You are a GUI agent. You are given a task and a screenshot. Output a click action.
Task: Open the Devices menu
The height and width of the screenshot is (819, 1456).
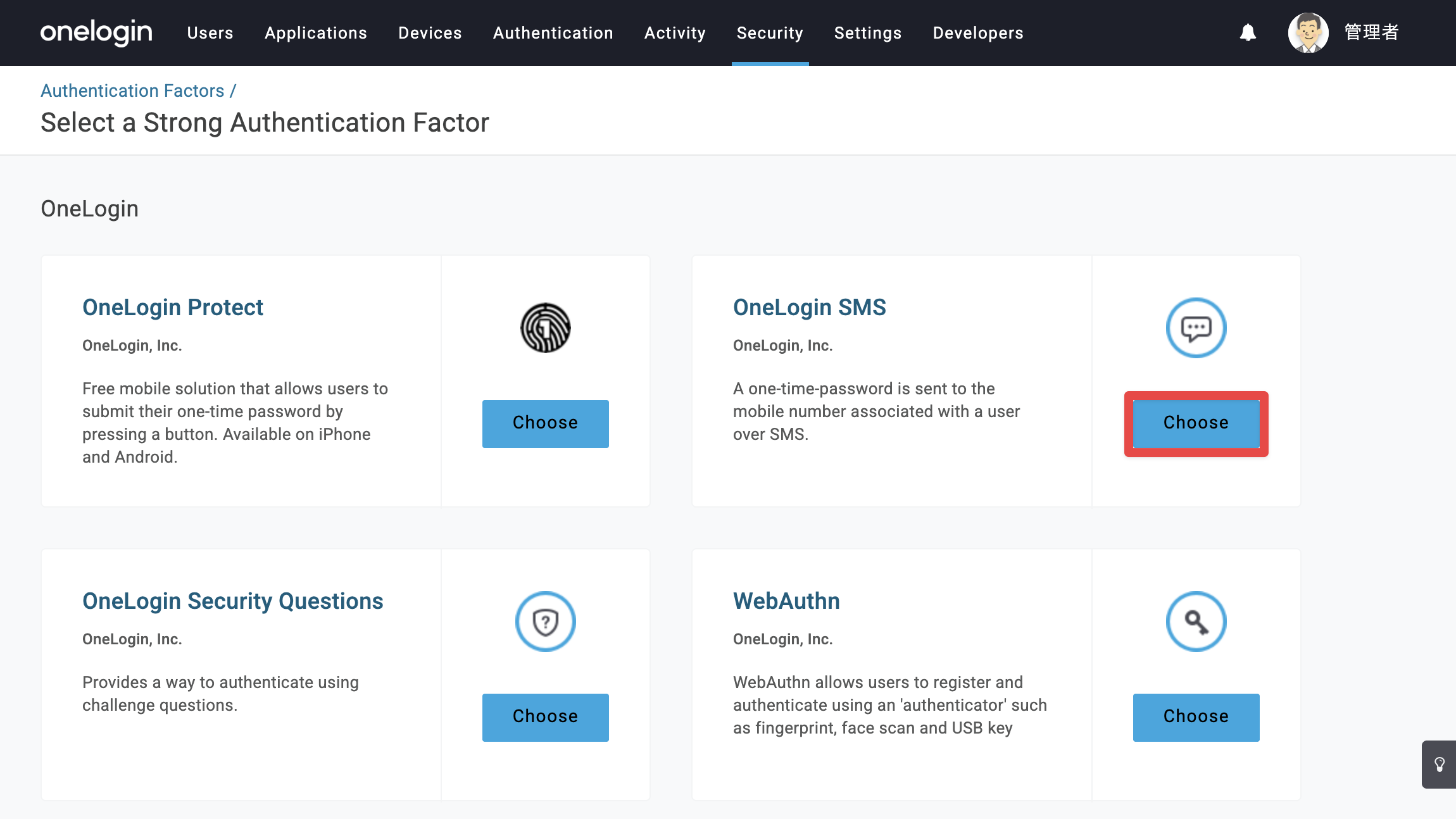(430, 33)
